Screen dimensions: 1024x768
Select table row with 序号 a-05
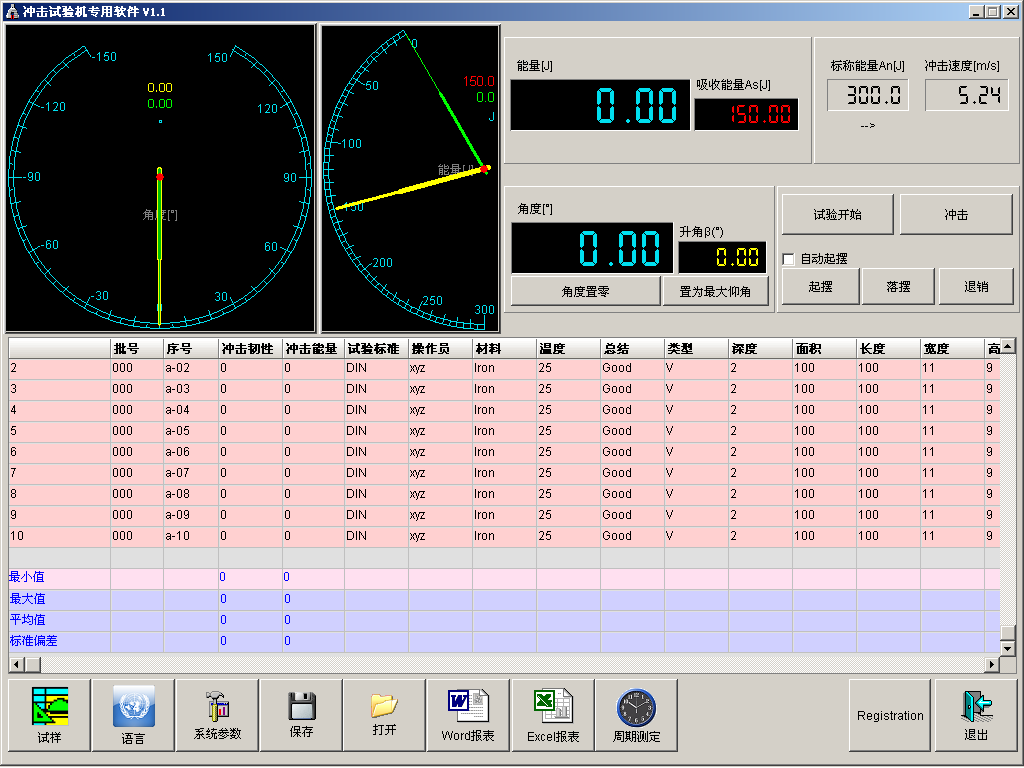click(190, 431)
